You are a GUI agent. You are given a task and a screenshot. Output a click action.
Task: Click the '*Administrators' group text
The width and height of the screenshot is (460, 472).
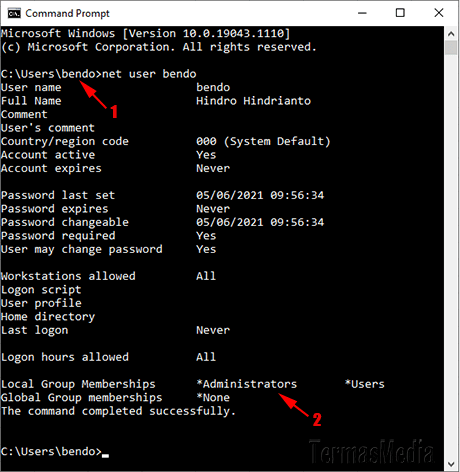247,384
